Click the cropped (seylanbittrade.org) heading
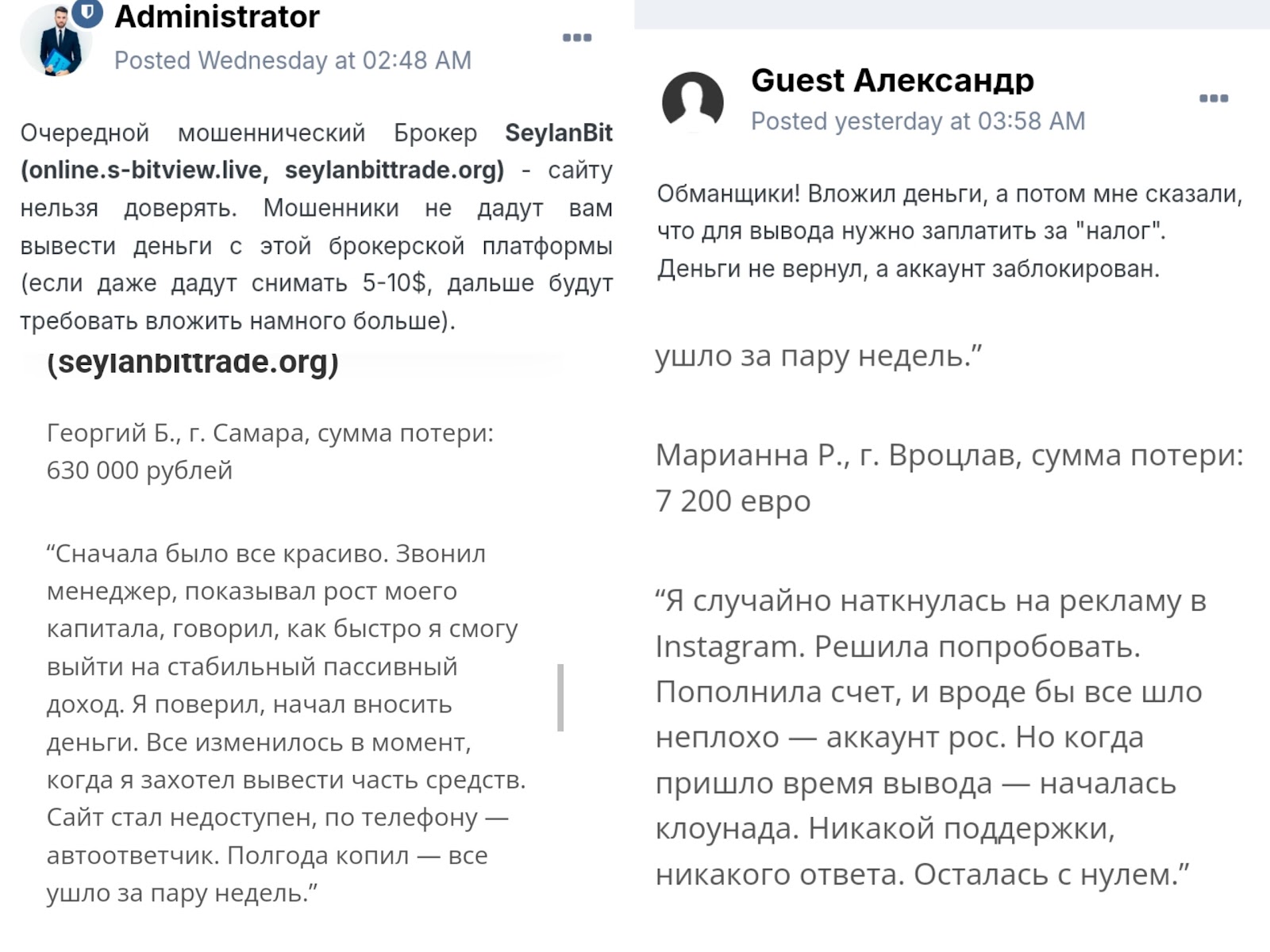This screenshot has height=952, width=1270. pos(193,362)
